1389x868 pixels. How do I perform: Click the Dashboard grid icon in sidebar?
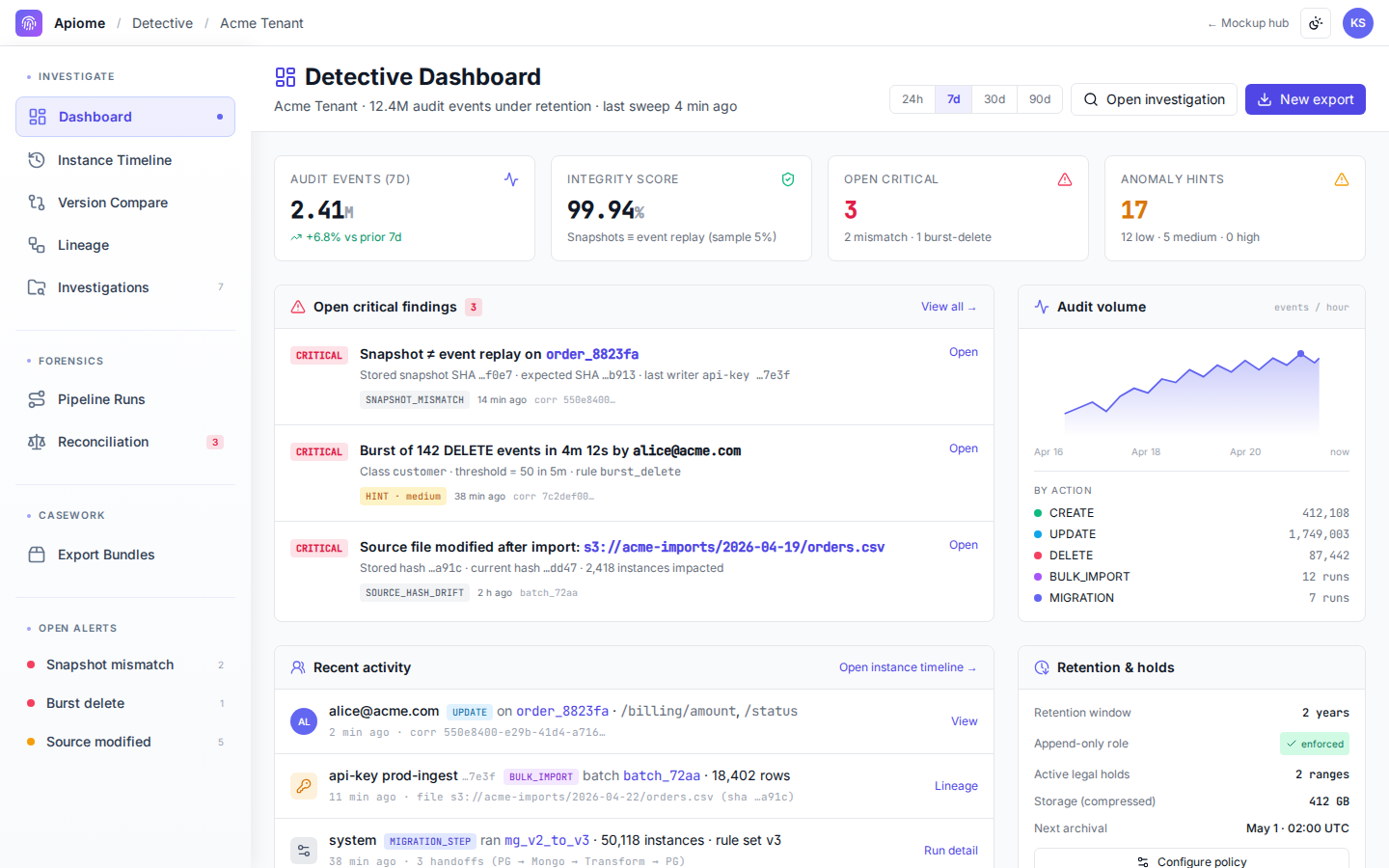(x=38, y=117)
